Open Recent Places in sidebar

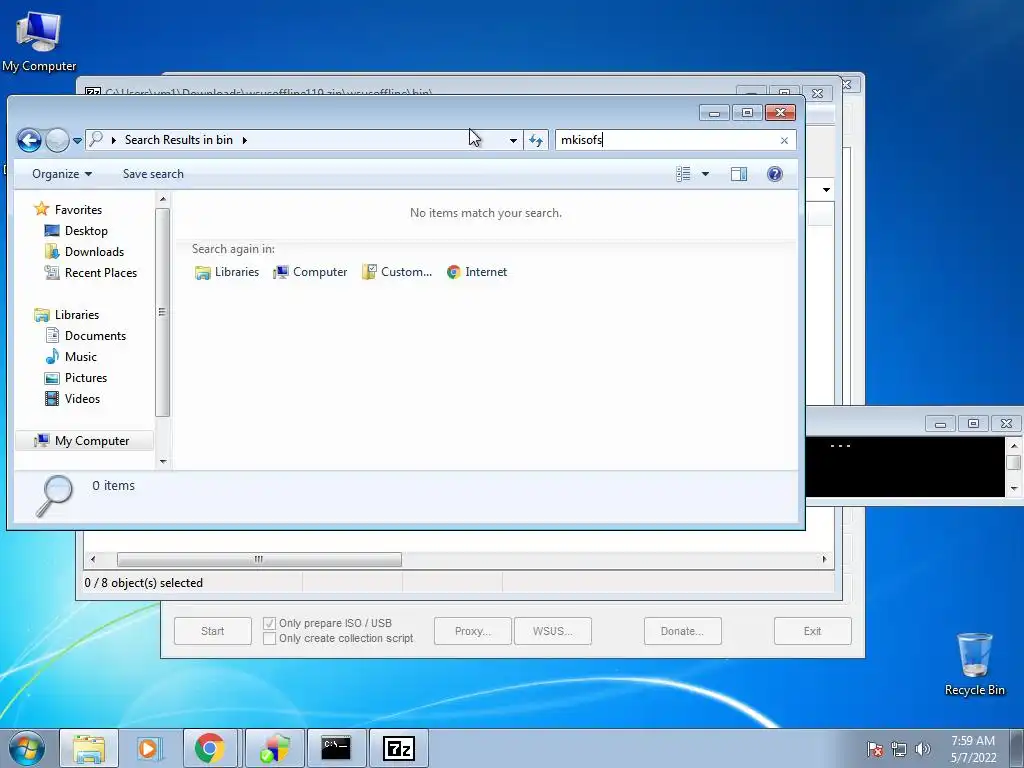coord(100,272)
